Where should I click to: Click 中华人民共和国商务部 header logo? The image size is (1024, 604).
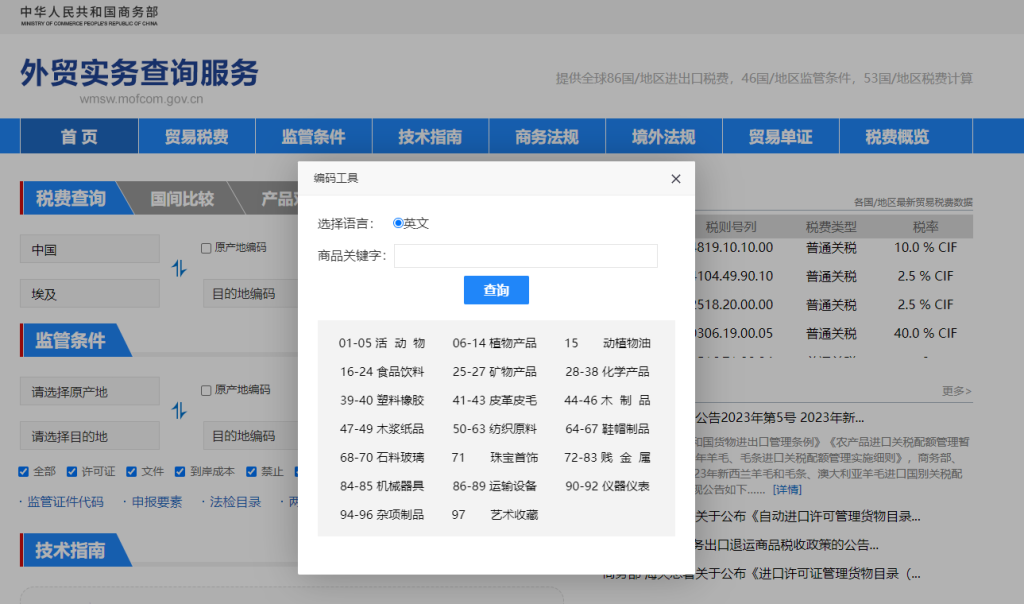pyautogui.click(x=89, y=15)
